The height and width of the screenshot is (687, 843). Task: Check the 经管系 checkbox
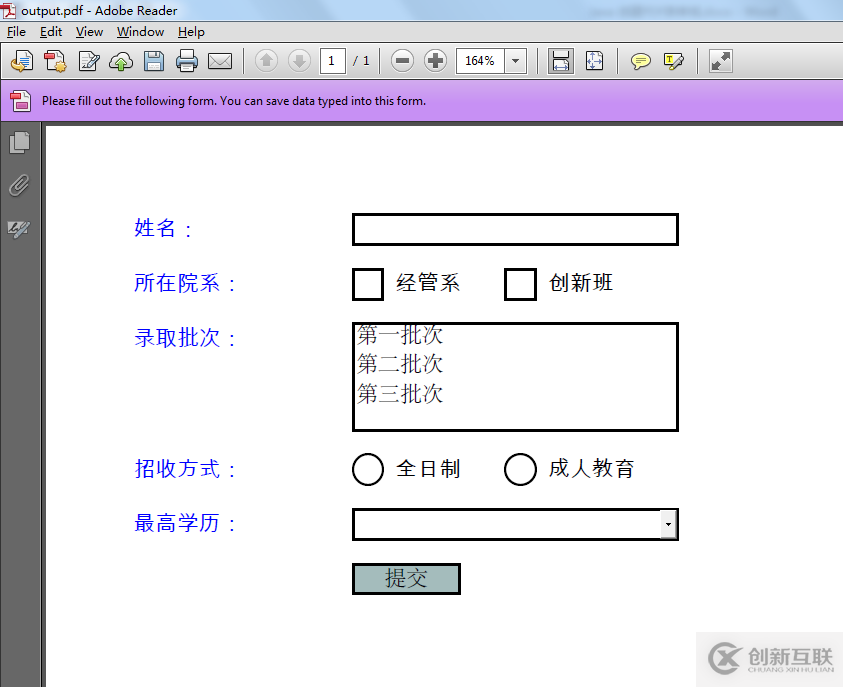tap(368, 284)
